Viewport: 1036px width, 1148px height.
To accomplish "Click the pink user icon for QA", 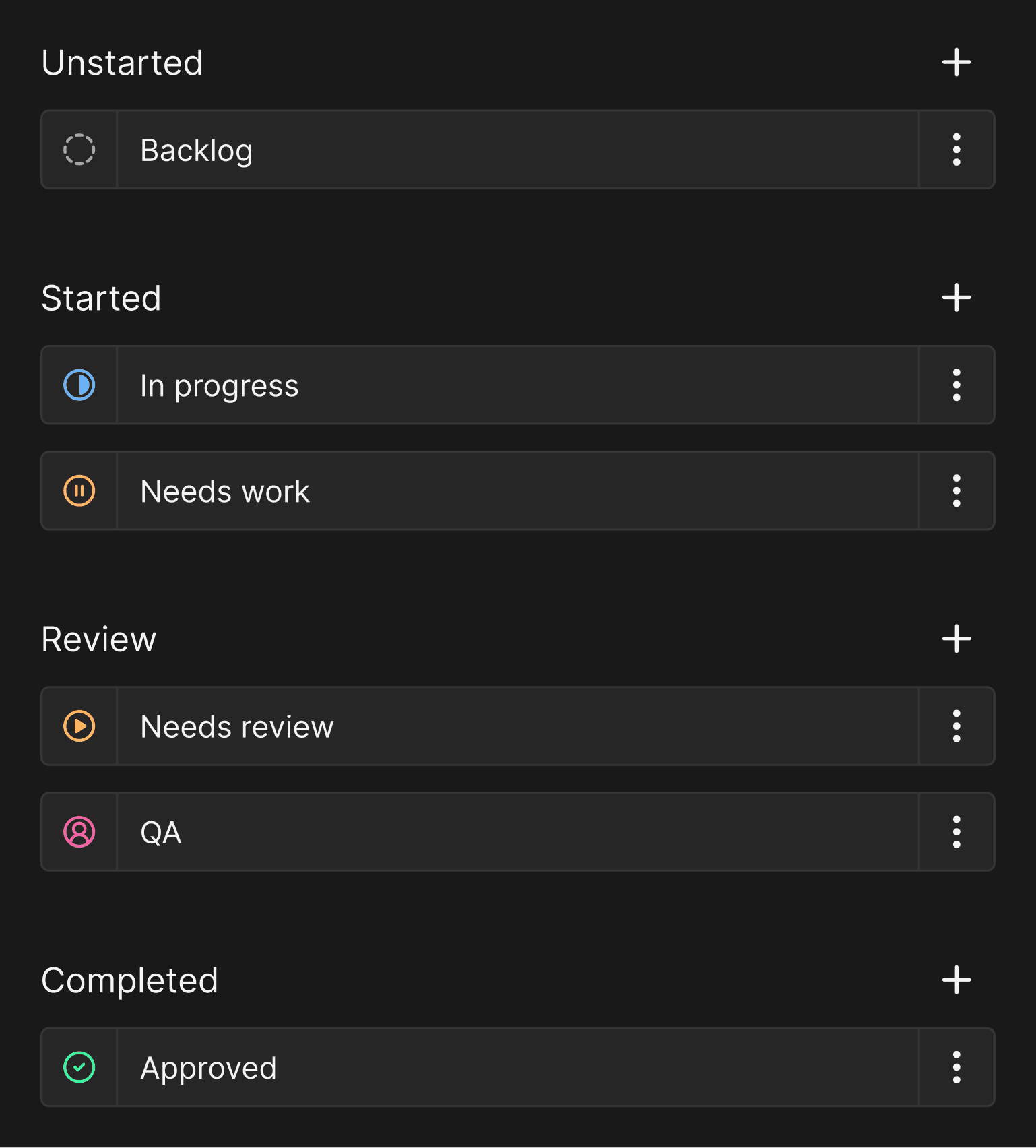I will point(79,832).
